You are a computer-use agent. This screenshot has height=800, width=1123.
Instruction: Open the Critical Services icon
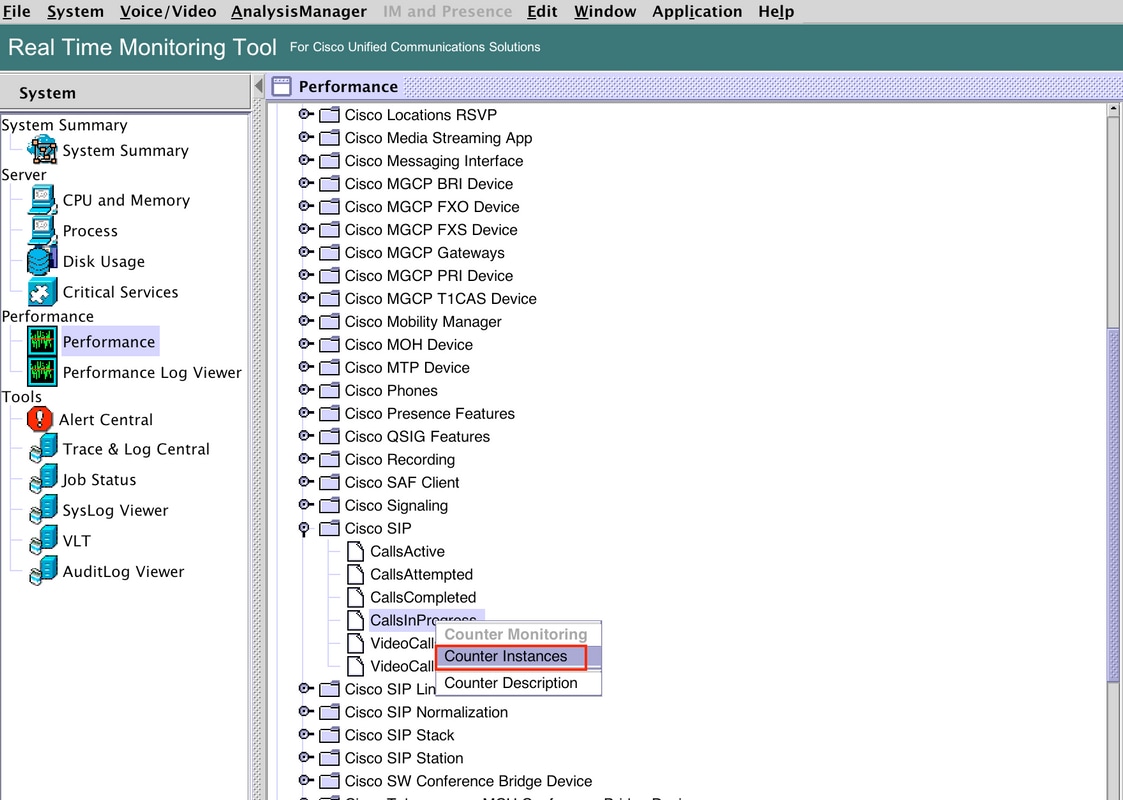coord(42,291)
